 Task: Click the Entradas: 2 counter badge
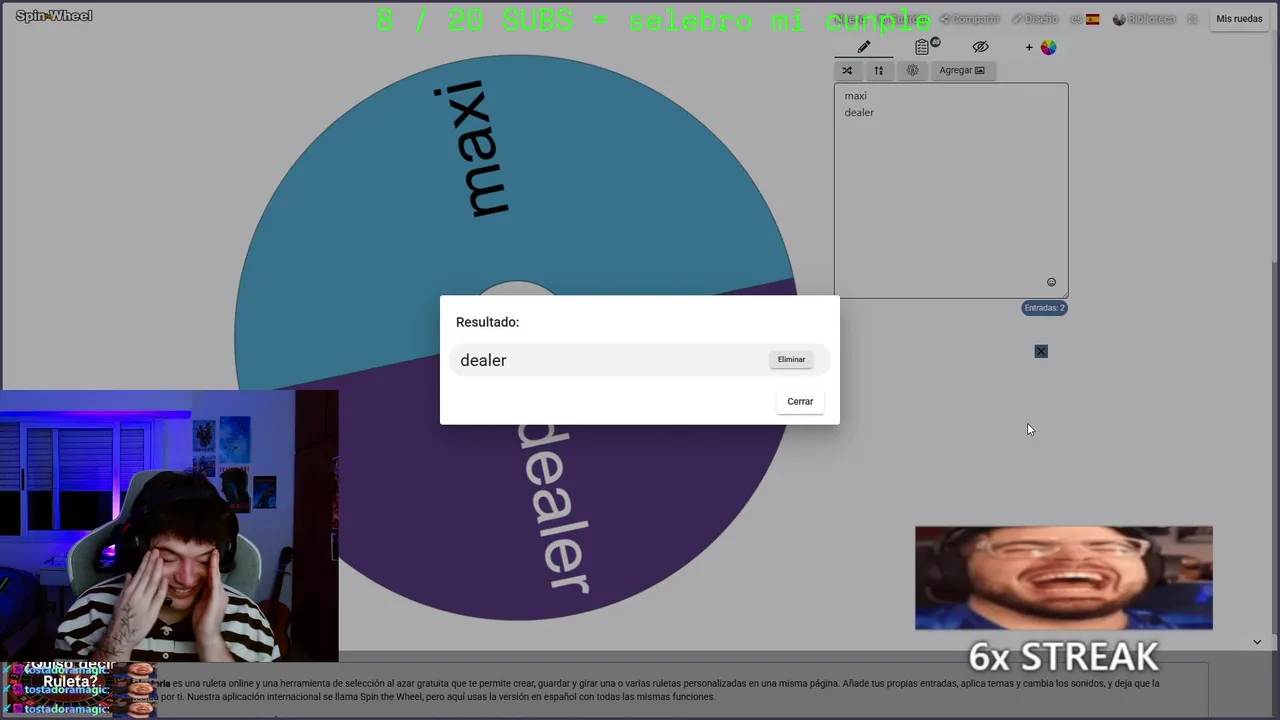(1045, 308)
